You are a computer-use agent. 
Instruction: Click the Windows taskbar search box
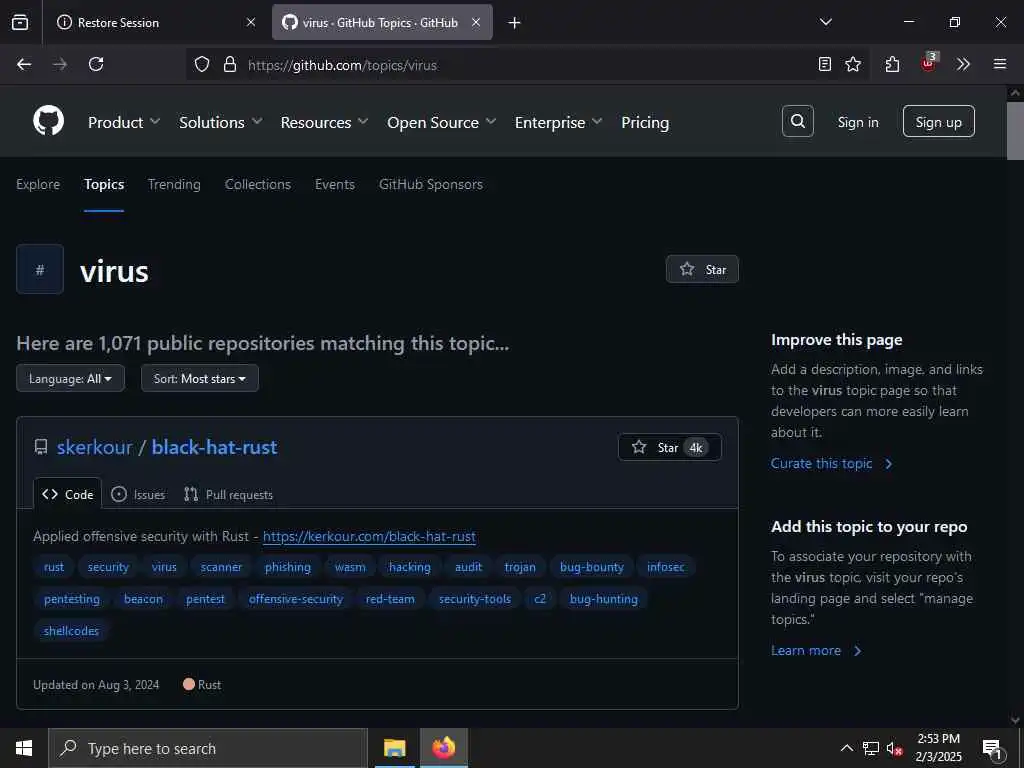(x=208, y=748)
